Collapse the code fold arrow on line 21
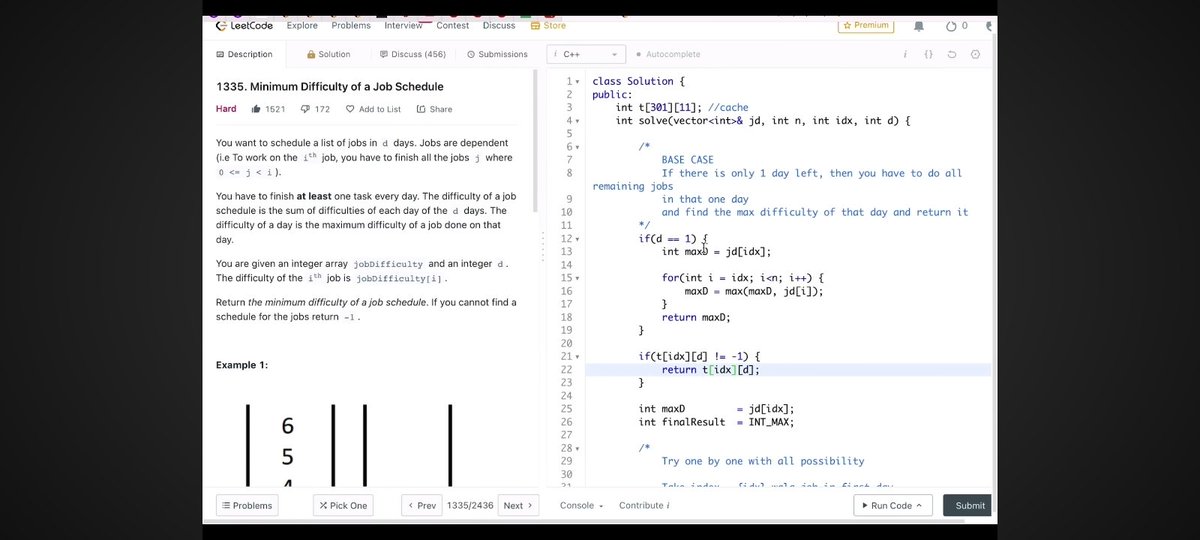This screenshot has width=1200, height=540. pyautogui.click(x=577, y=356)
